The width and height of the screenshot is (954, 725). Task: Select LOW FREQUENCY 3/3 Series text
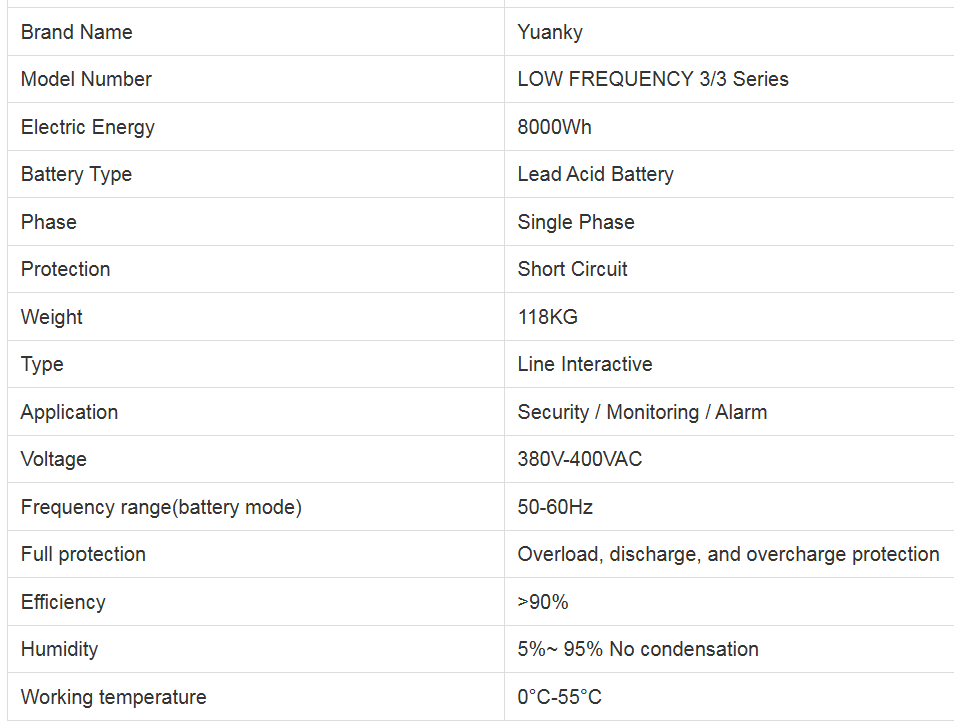coord(653,79)
